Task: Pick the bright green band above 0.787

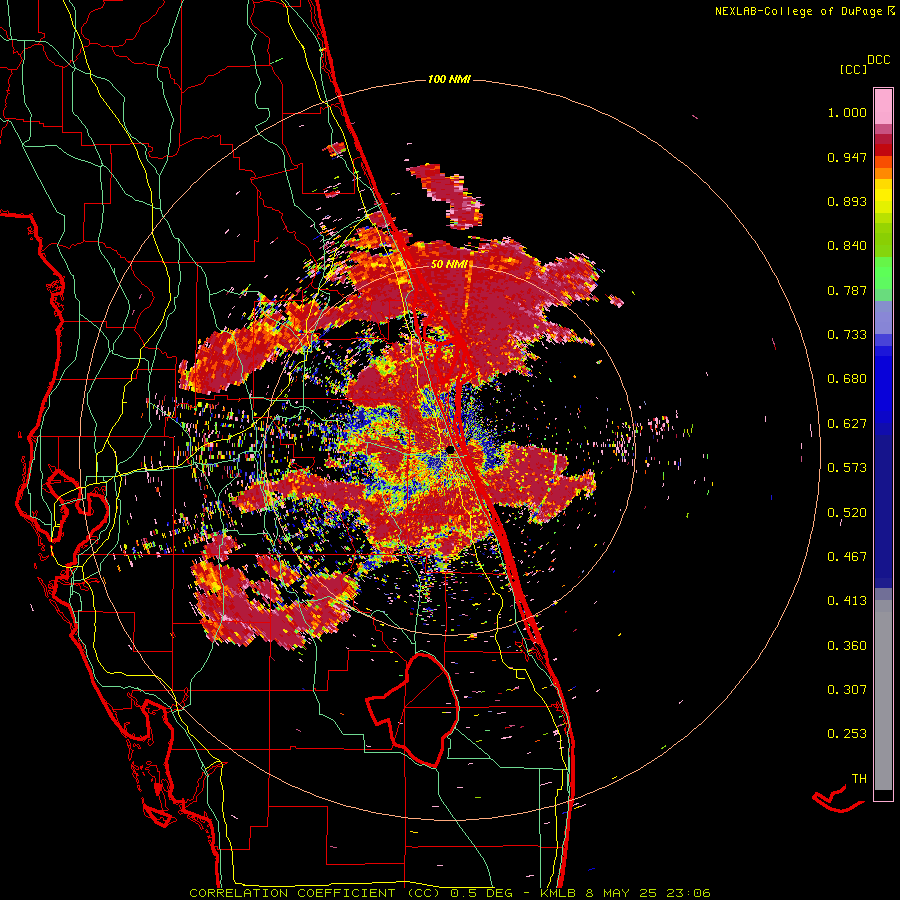Action: pos(883,273)
